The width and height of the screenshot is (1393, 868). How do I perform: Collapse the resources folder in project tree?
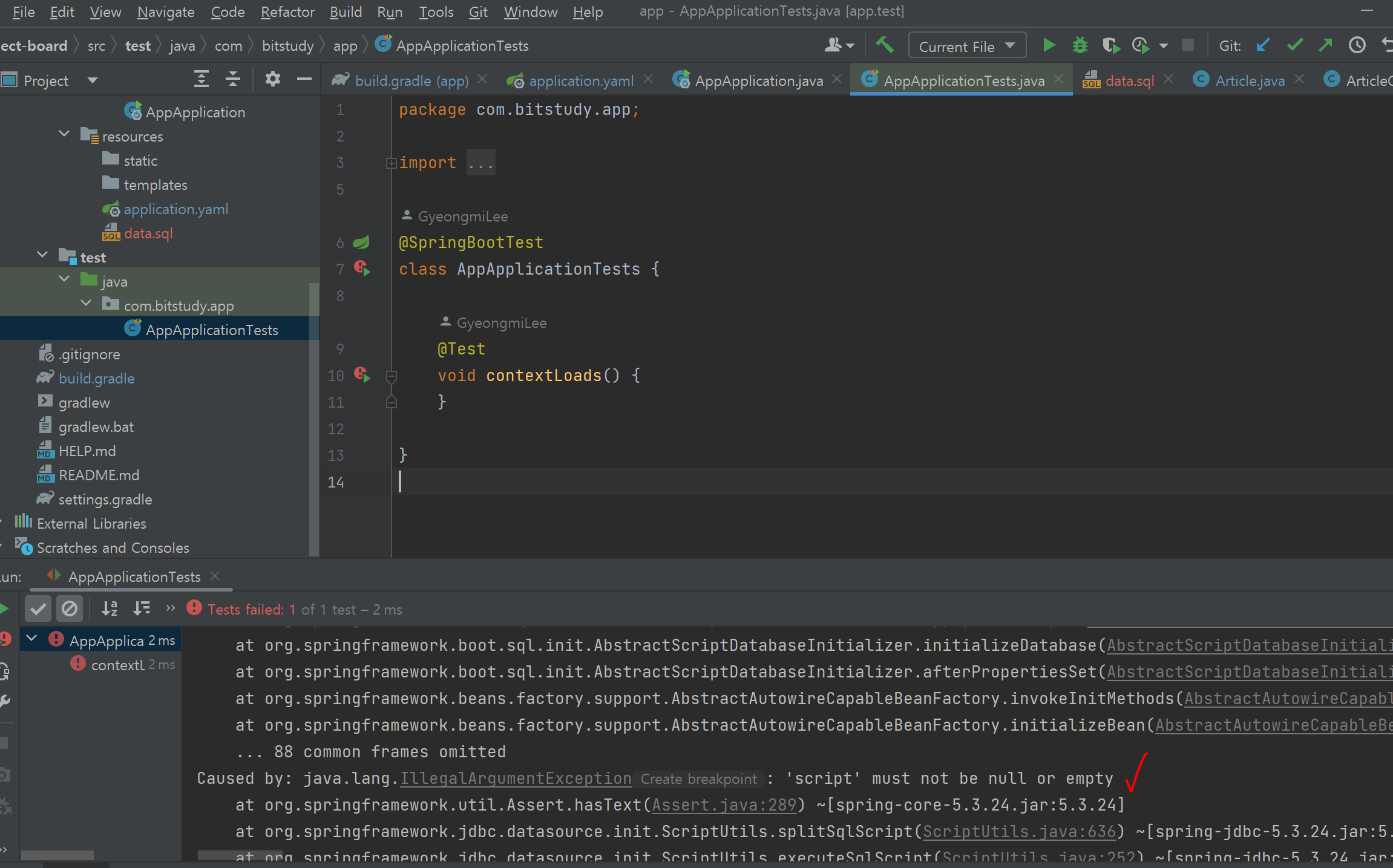65,134
